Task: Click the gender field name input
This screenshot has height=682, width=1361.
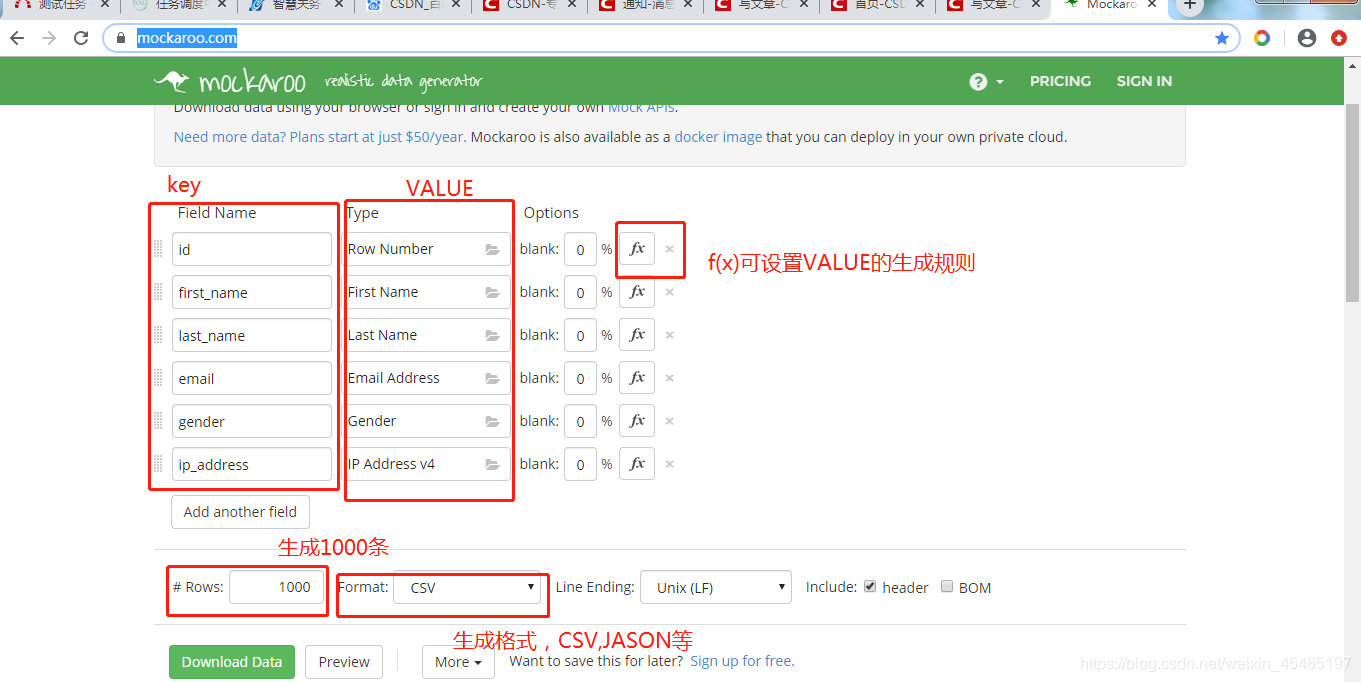Action: coord(251,421)
